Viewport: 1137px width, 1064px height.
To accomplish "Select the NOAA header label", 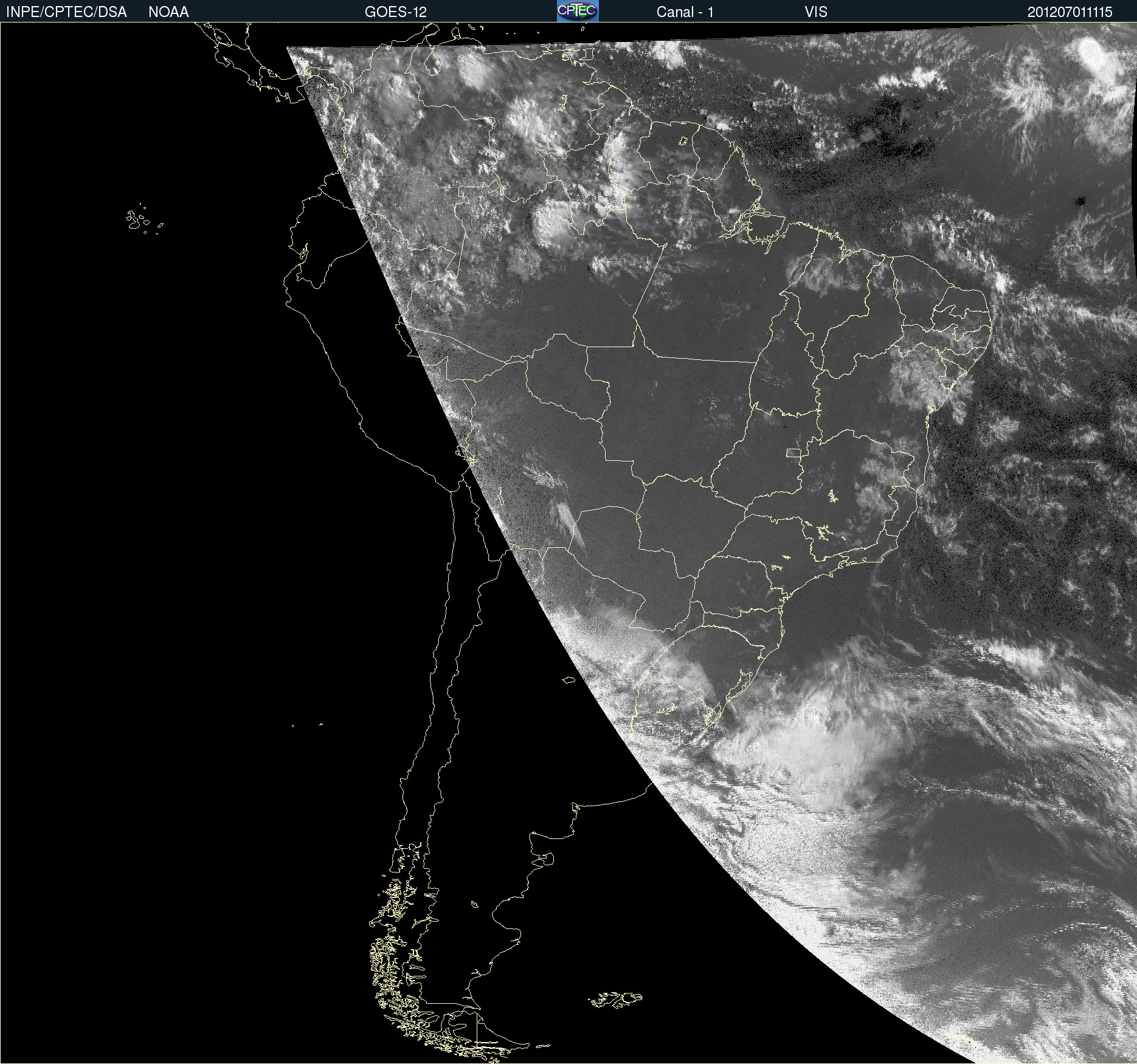I will (168, 12).
